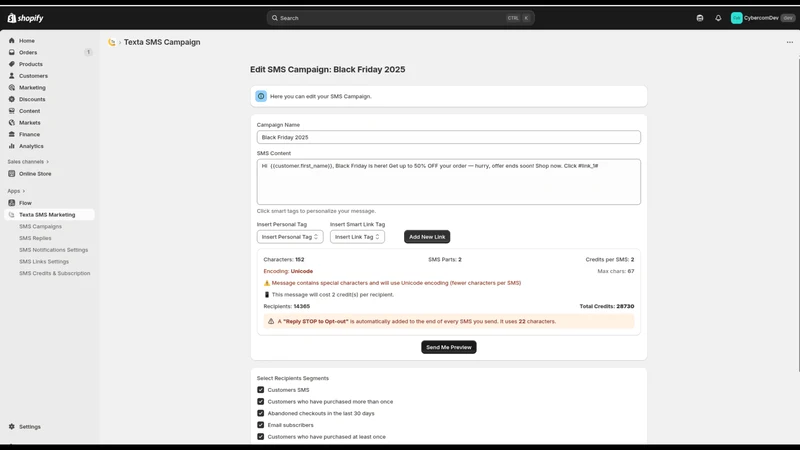Viewport: 800px width, 450px height.
Task: Click the Customers person icon
Action: click(12, 76)
